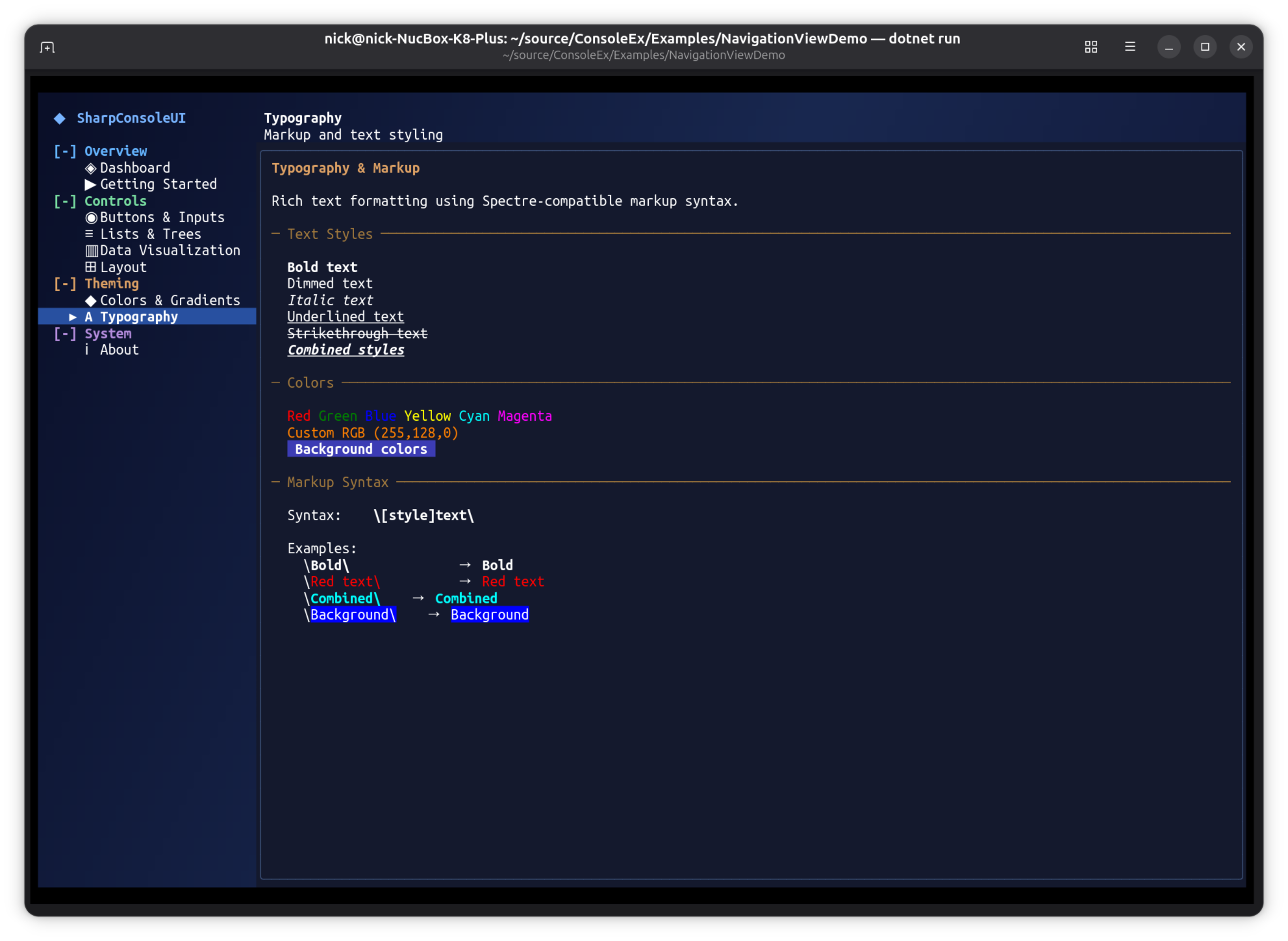The height and width of the screenshot is (941, 1288).
Task: Click the Lists & Trees lines icon
Action: pos(90,234)
